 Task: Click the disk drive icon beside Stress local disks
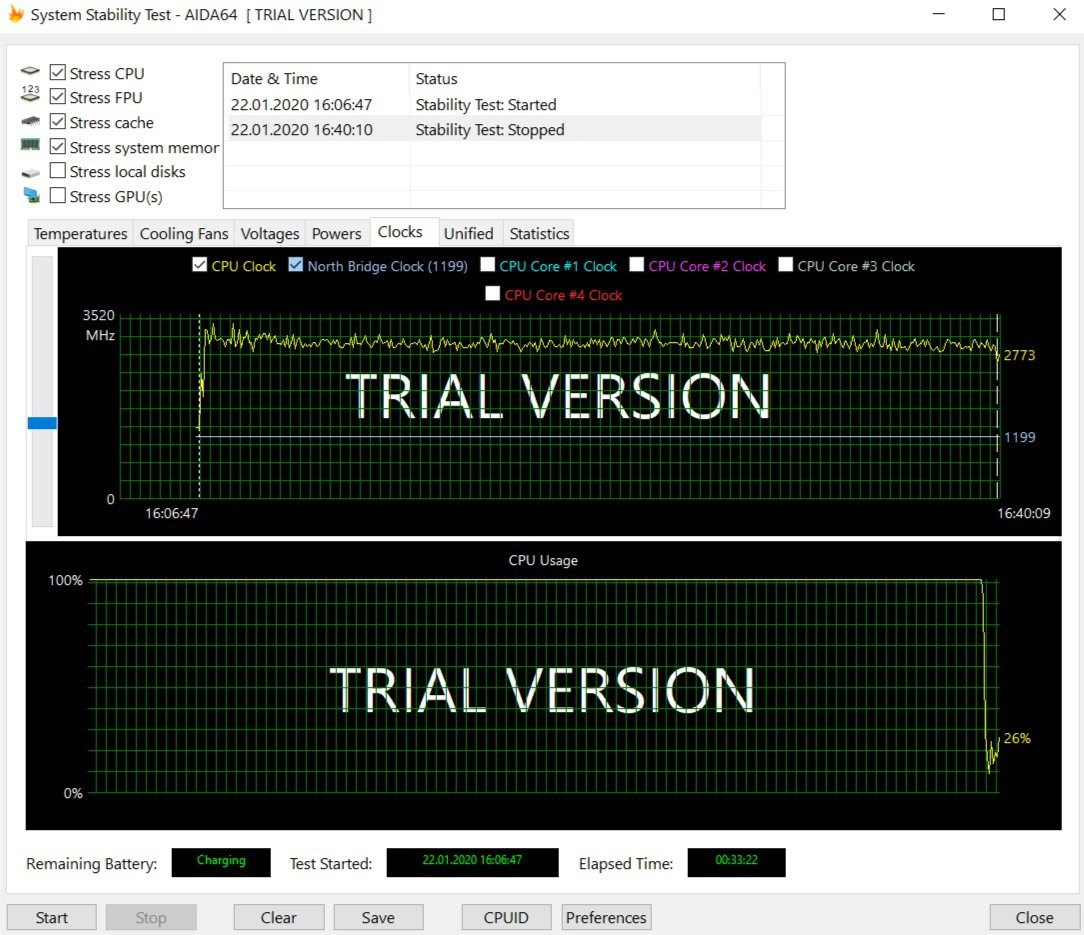(31, 172)
